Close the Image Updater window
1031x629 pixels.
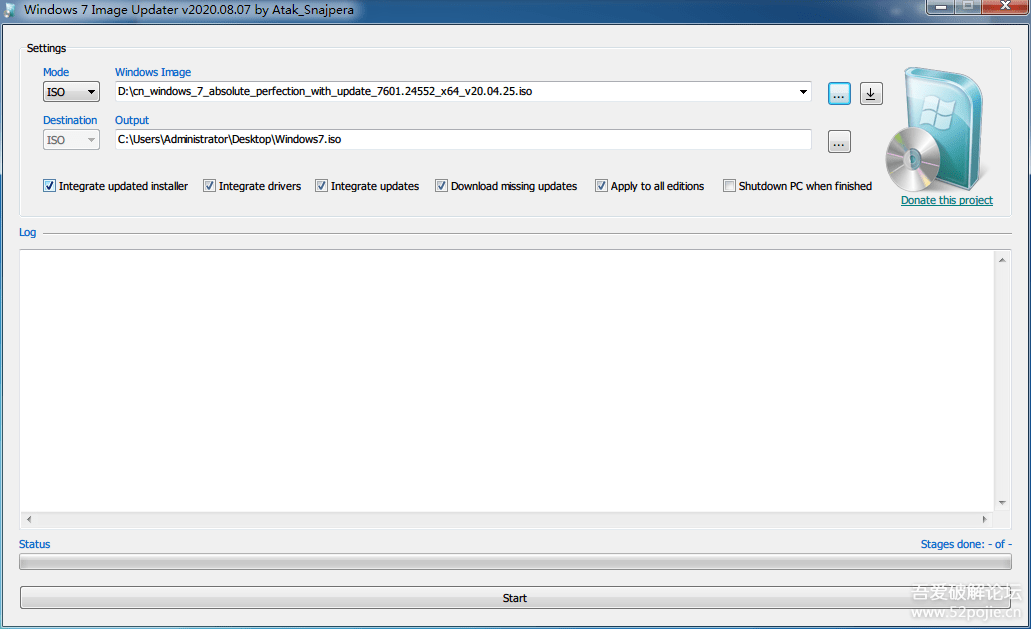tap(1005, 7)
